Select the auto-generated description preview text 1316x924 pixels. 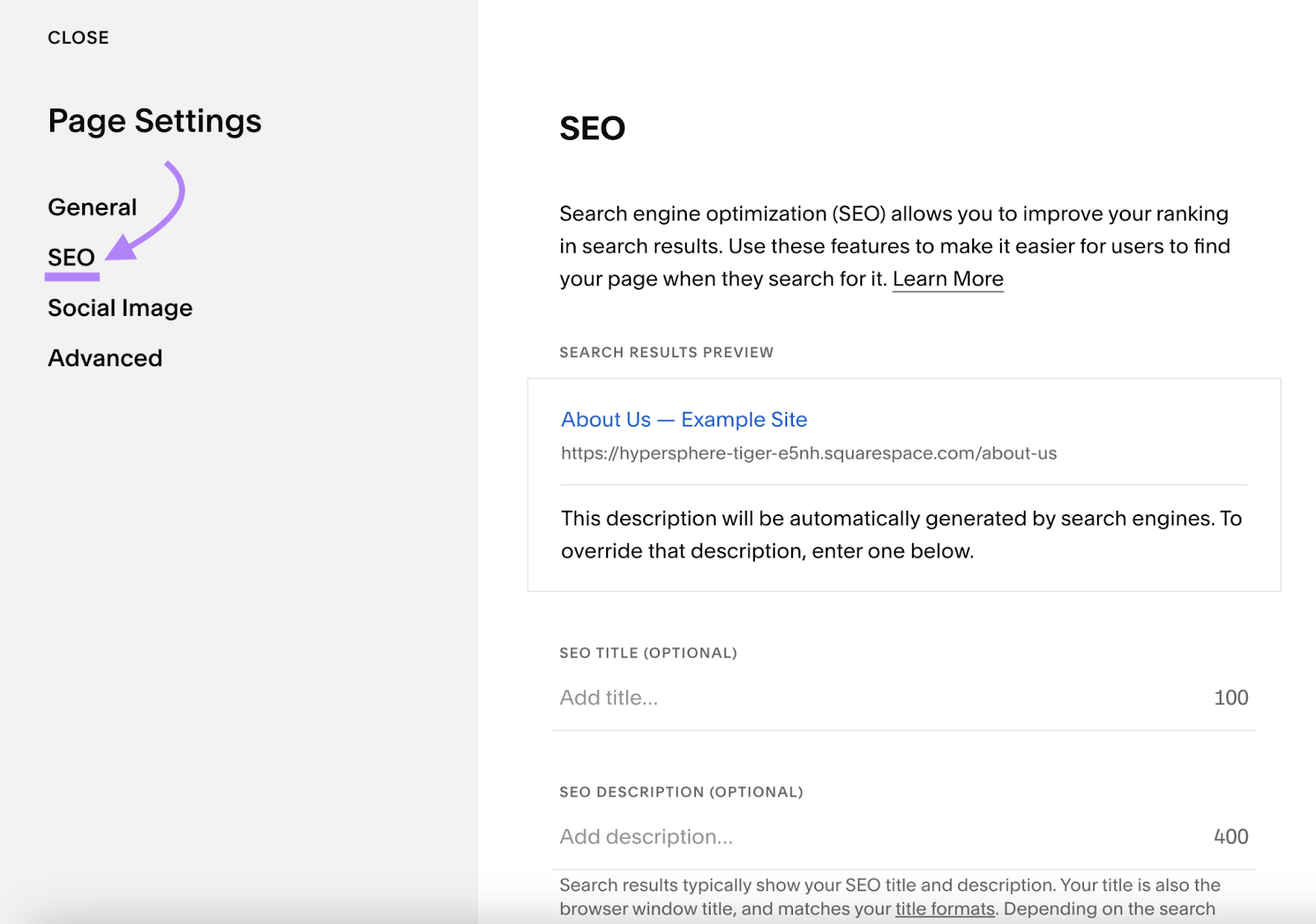(901, 535)
